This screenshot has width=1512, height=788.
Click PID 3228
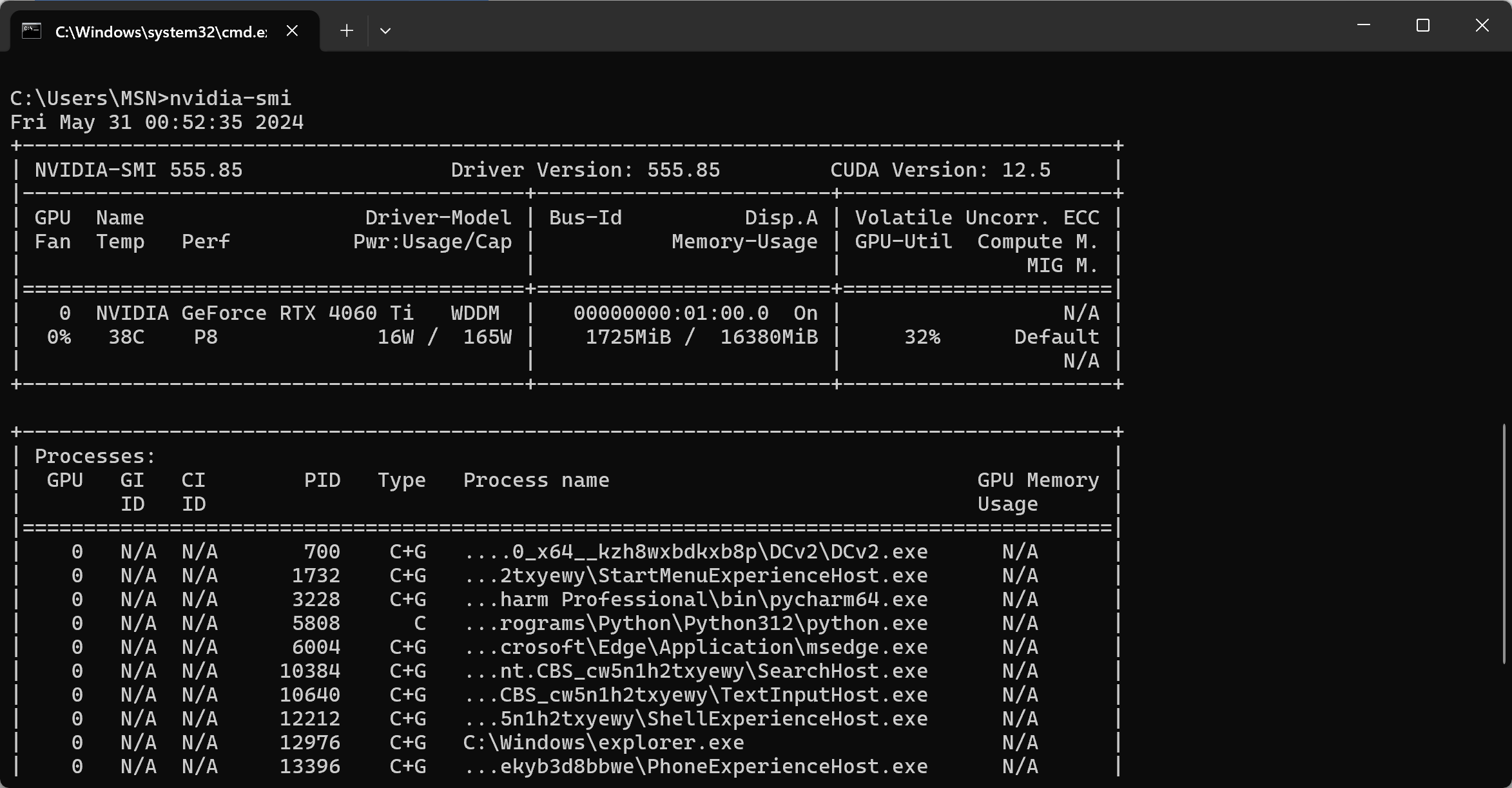coord(316,599)
